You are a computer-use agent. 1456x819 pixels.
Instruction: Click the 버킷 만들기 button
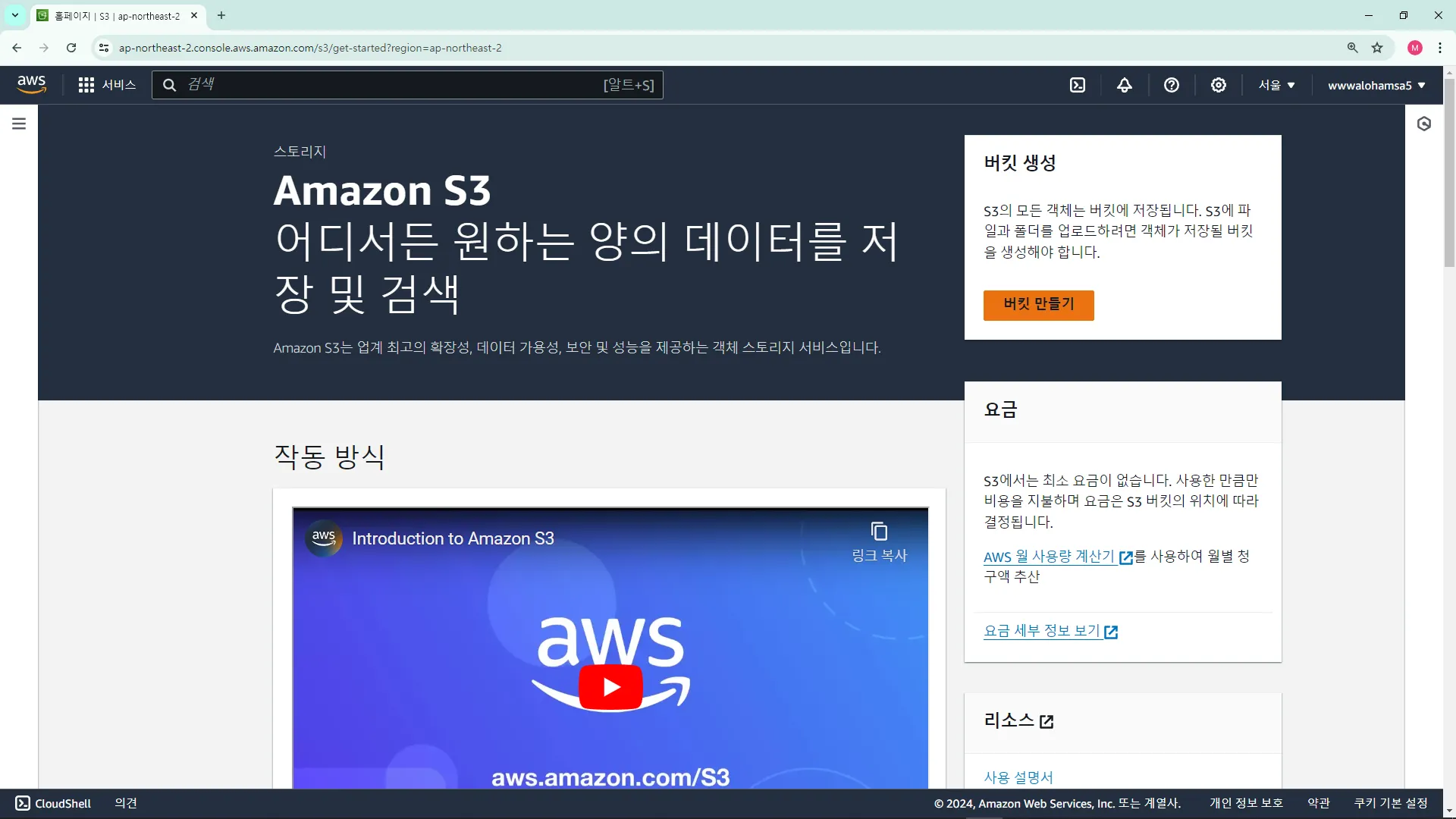click(x=1038, y=305)
